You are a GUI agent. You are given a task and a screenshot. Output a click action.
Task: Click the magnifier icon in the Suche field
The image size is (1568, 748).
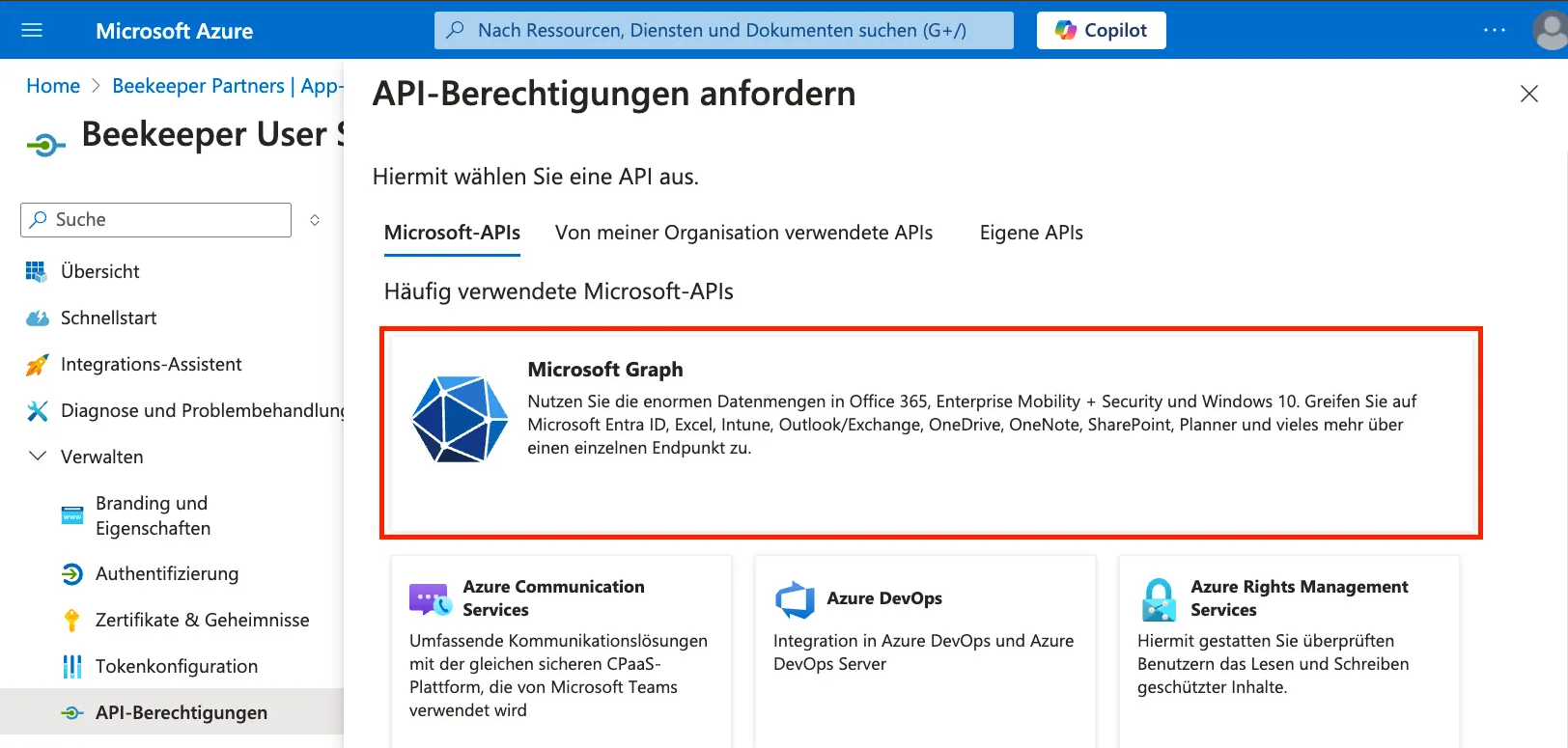38,220
